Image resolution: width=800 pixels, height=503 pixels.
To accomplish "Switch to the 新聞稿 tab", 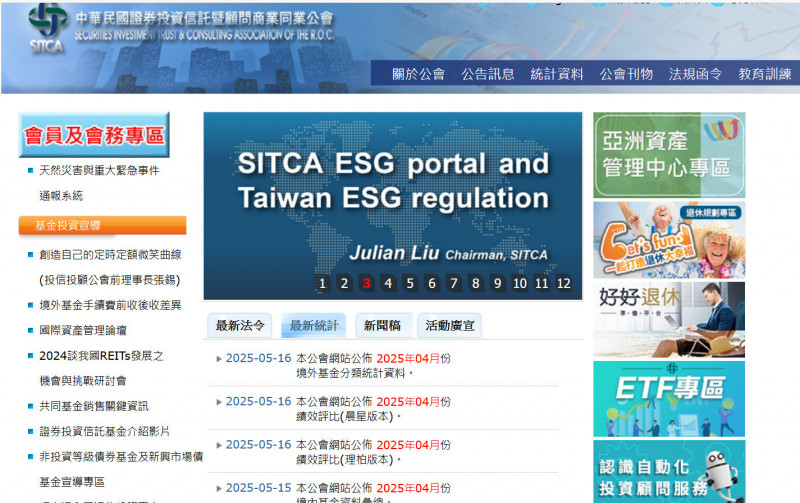I will (x=382, y=325).
